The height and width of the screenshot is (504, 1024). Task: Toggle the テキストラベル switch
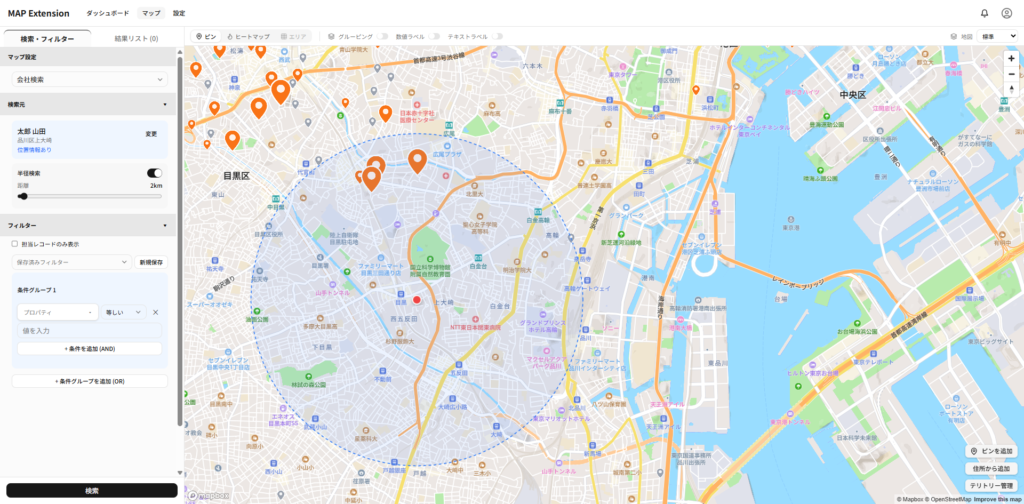497,37
